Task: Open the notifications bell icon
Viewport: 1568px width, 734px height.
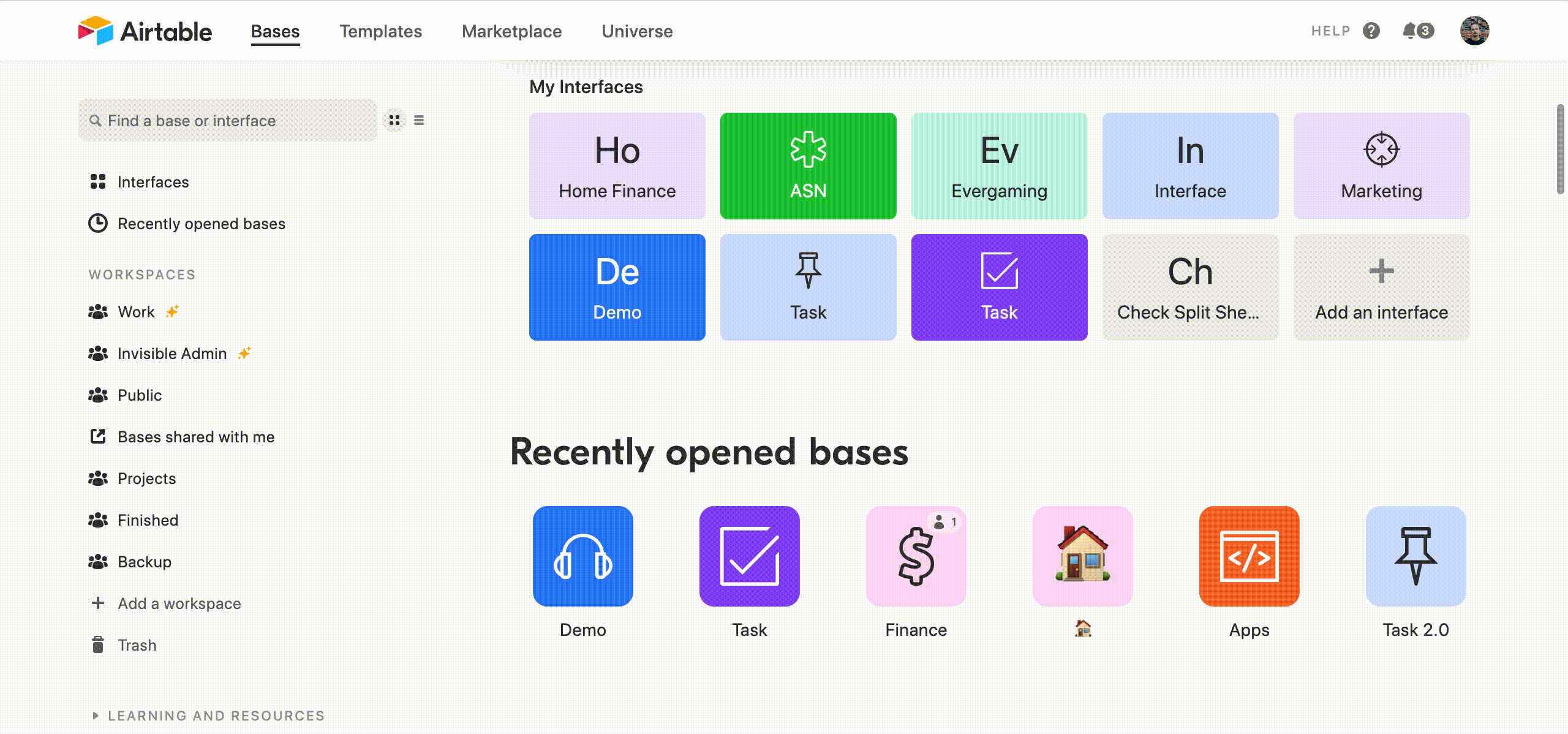Action: (x=1411, y=31)
